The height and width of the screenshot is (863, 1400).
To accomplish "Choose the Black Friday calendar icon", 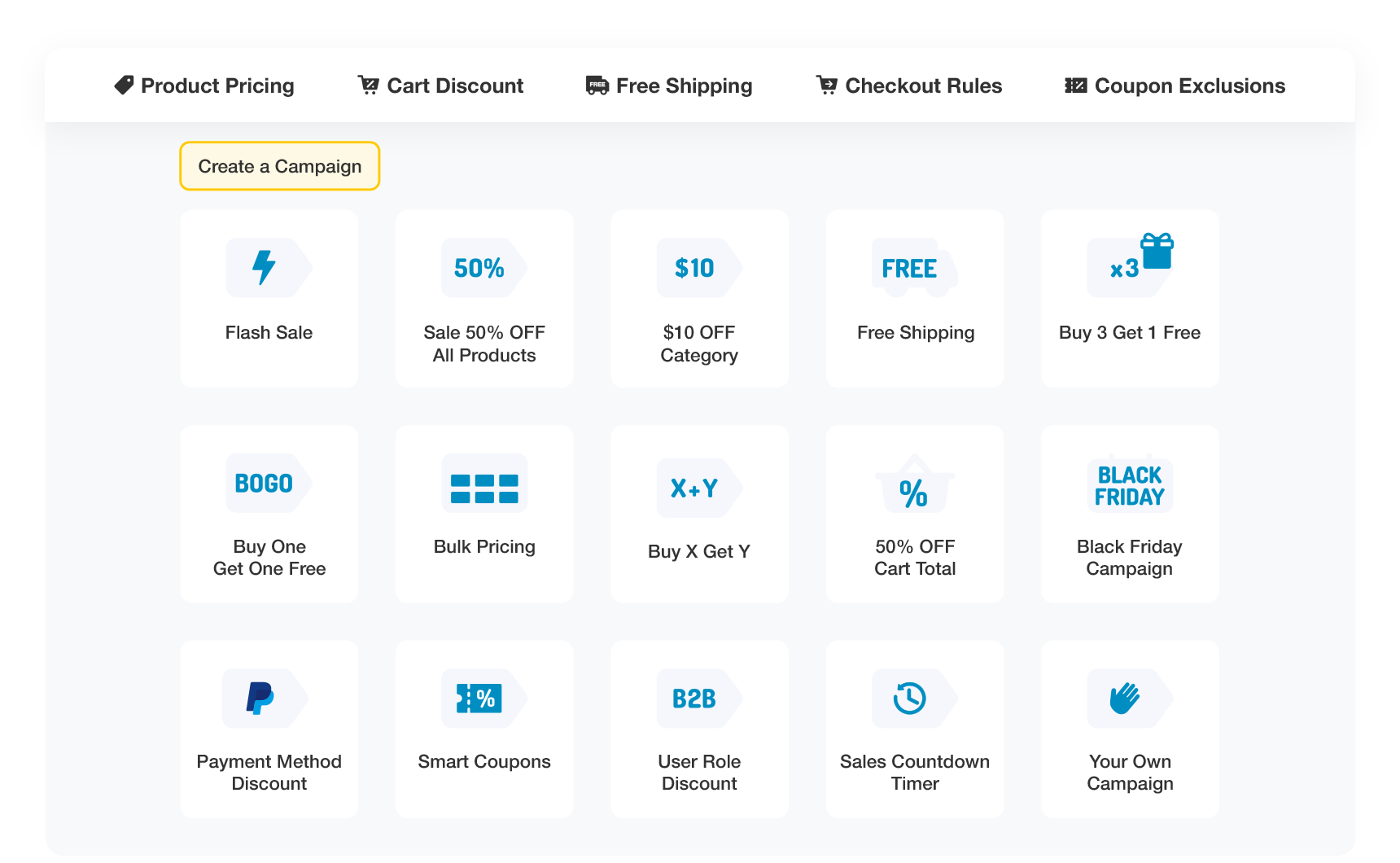I will pyautogui.click(x=1130, y=484).
